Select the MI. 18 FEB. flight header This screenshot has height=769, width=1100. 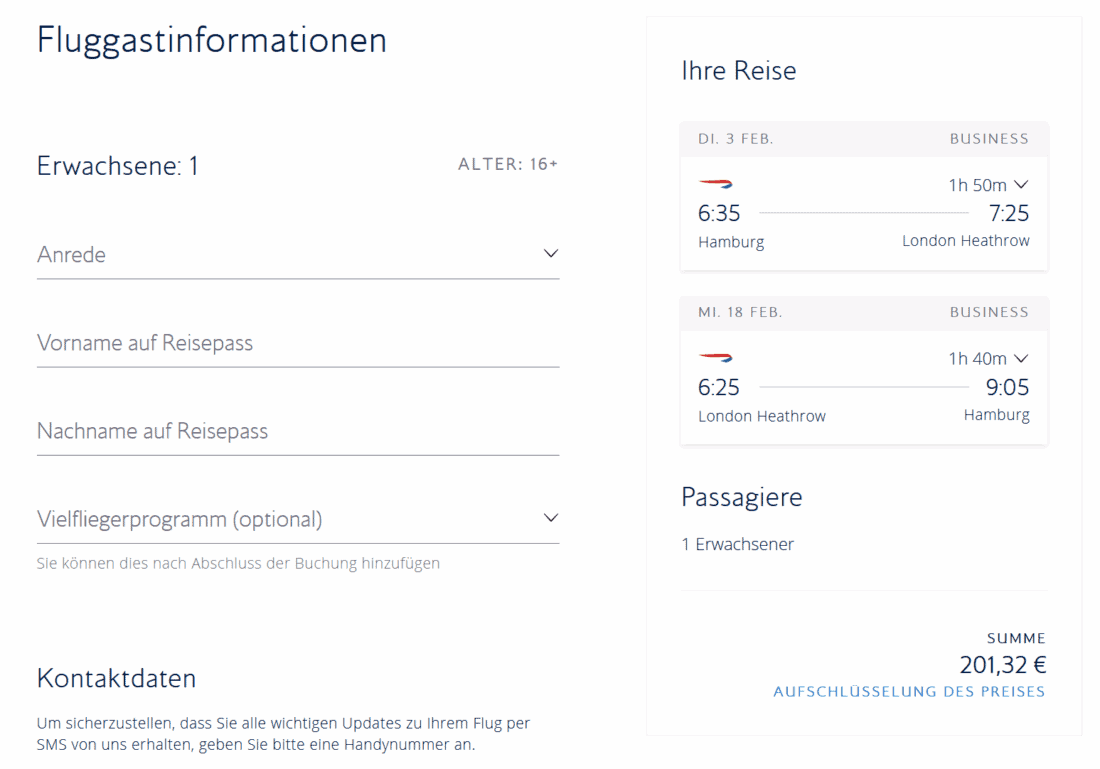pyautogui.click(x=740, y=312)
